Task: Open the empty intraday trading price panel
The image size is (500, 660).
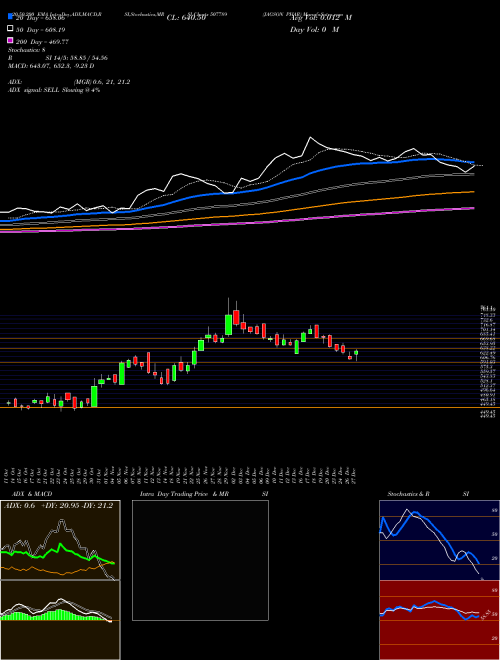Action: pyautogui.click(x=200, y=560)
